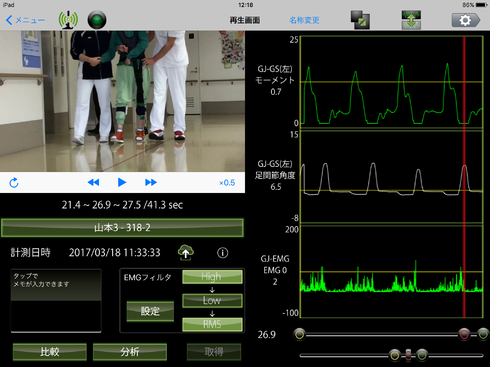Tap the 26.9 time value beside the slider
The width and height of the screenshot is (490, 367).
click(x=267, y=334)
